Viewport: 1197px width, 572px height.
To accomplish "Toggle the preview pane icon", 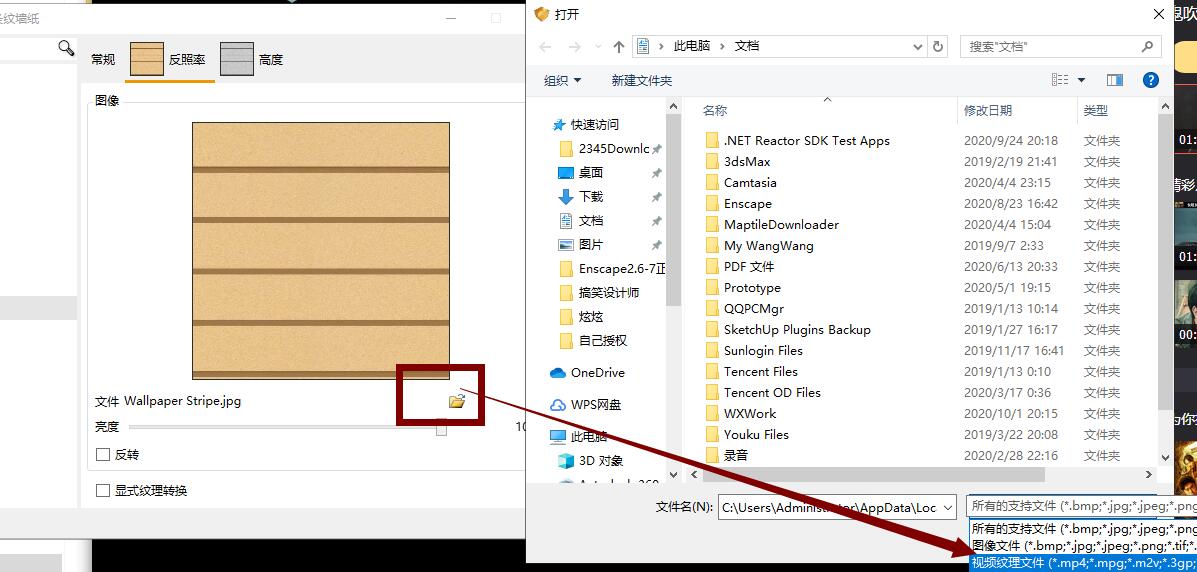I will pyautogui.click(x=1115, y=80).
